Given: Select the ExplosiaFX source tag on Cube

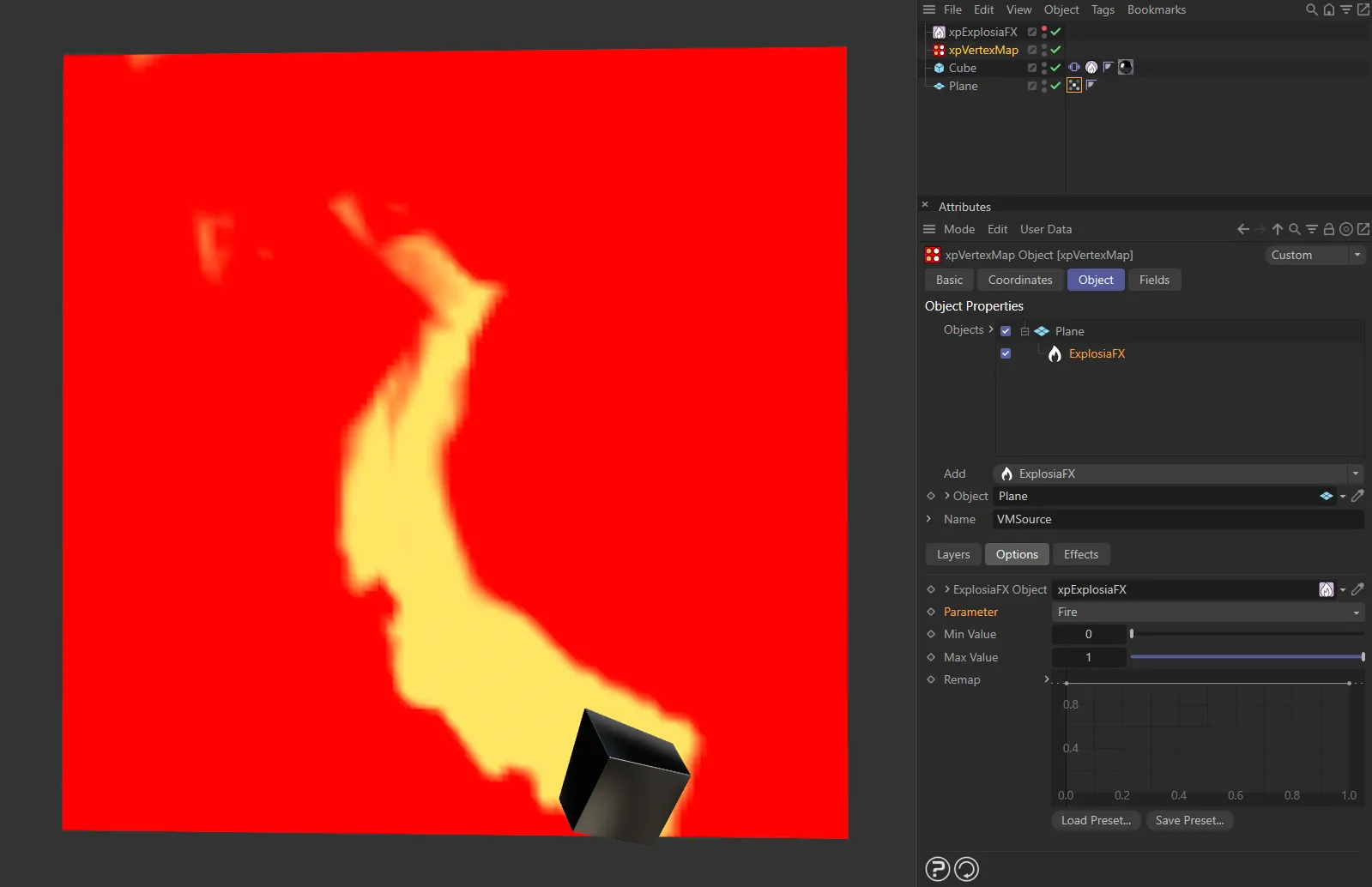Looking at the screenshot, I should [x=1091, y=67].
